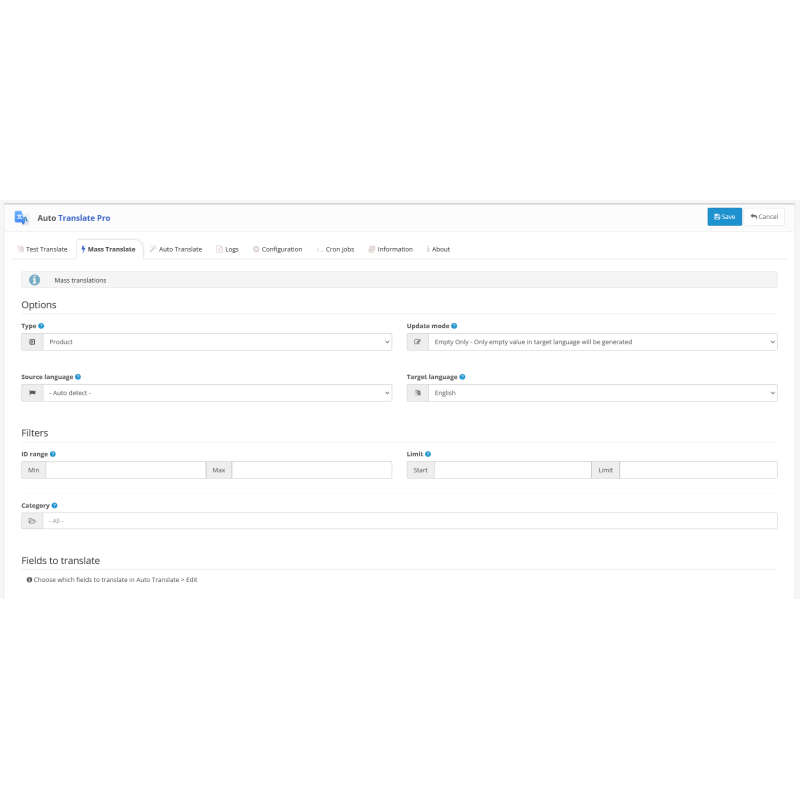800x800 pixels.
Task: Click the Save button
Action: tap(724, 216)
